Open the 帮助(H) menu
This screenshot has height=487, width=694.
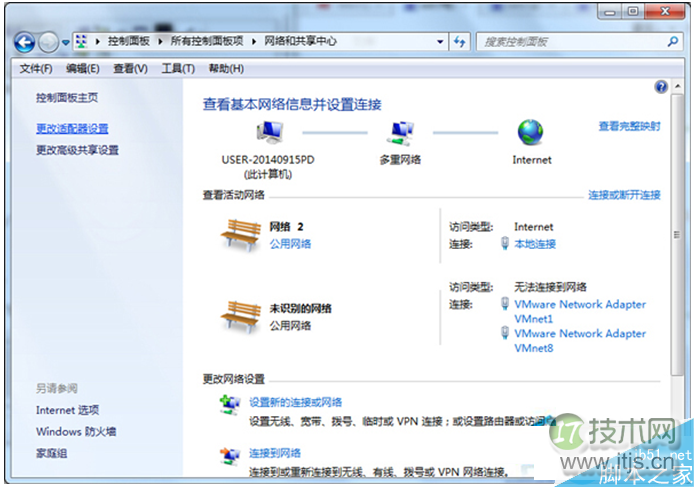[x=226, y=69]
